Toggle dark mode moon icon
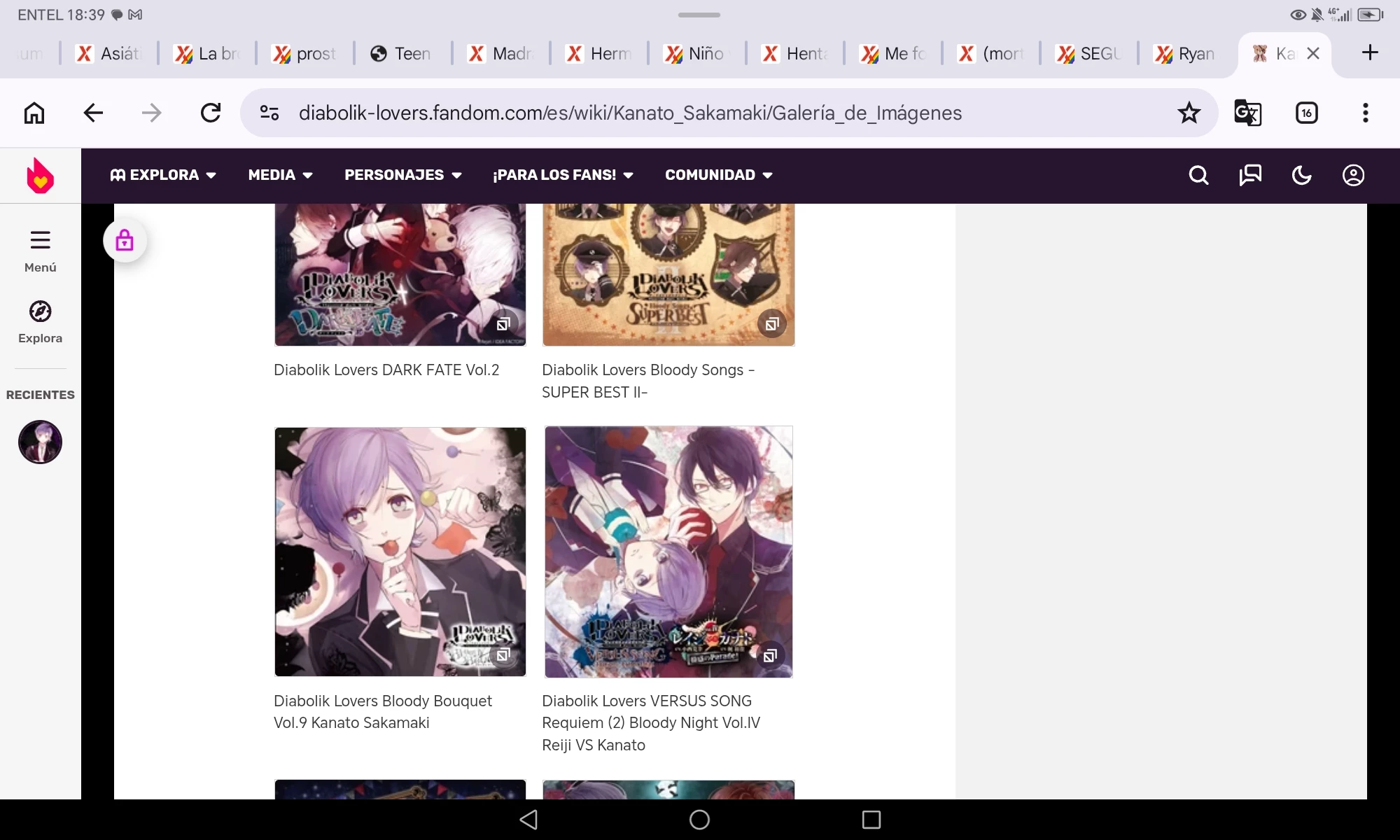 click(x=1301, y=175)
